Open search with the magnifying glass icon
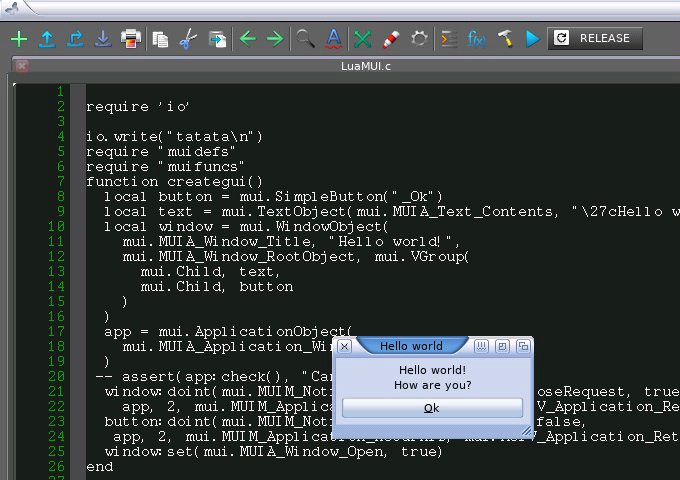This screenshot has width=680, height=480. (x=304, y=39)
